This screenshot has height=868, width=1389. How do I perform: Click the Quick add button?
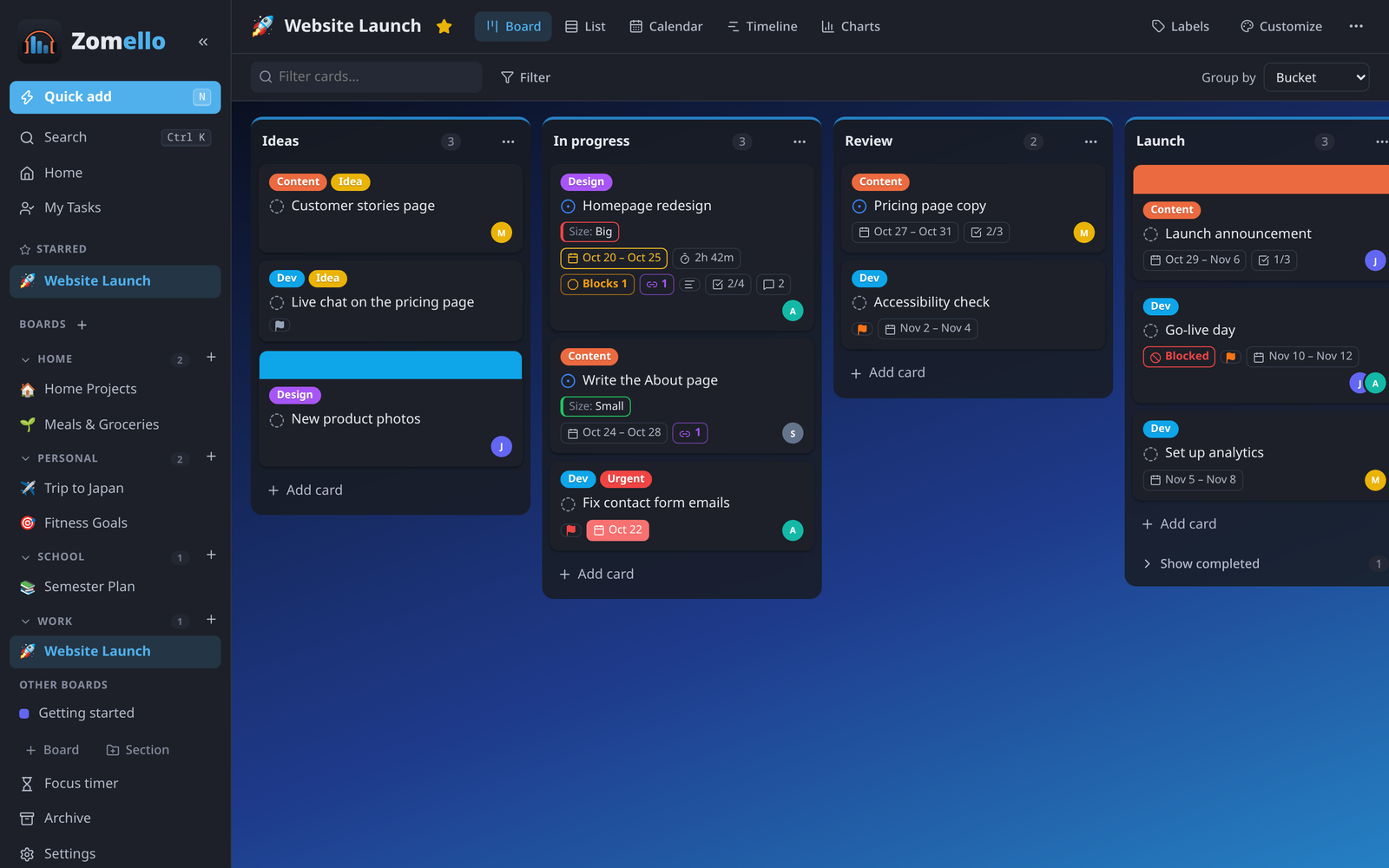(x=115, y=97)
